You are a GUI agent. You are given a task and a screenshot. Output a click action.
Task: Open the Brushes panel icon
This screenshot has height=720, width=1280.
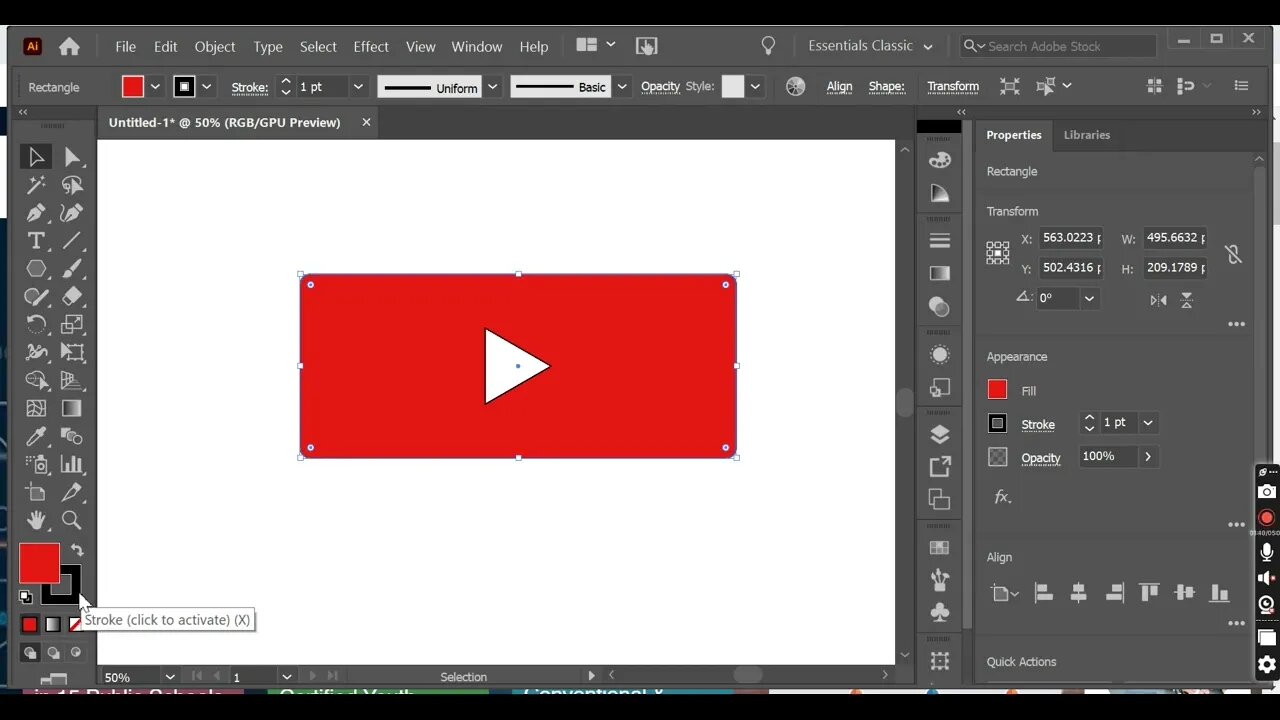point(940,579)
